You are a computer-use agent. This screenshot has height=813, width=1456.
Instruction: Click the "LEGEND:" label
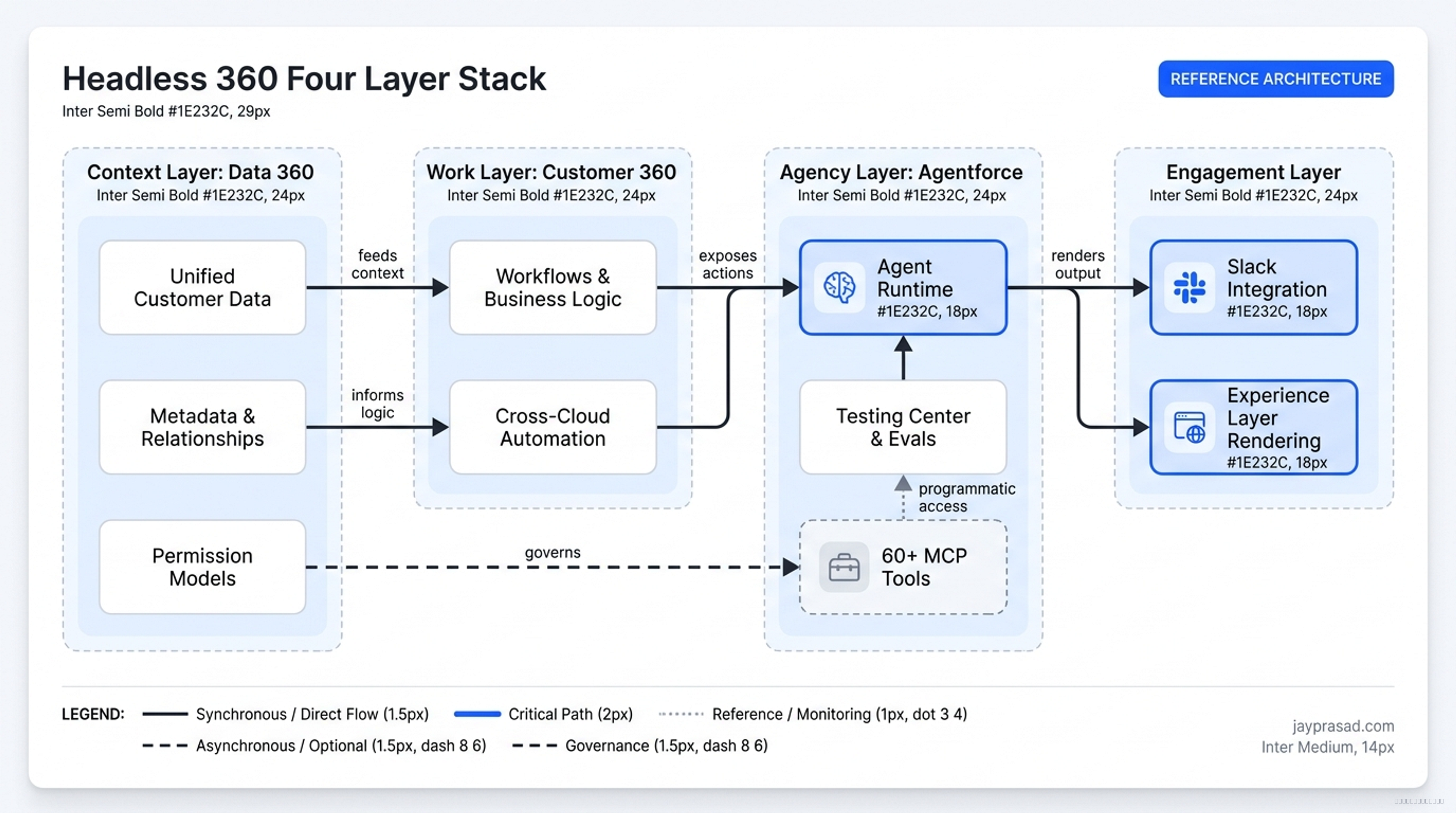(x=93, y=714)
